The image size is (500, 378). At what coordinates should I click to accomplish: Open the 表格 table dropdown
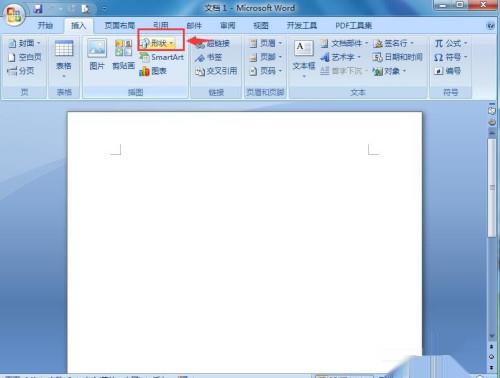click(x=64, y=59)
